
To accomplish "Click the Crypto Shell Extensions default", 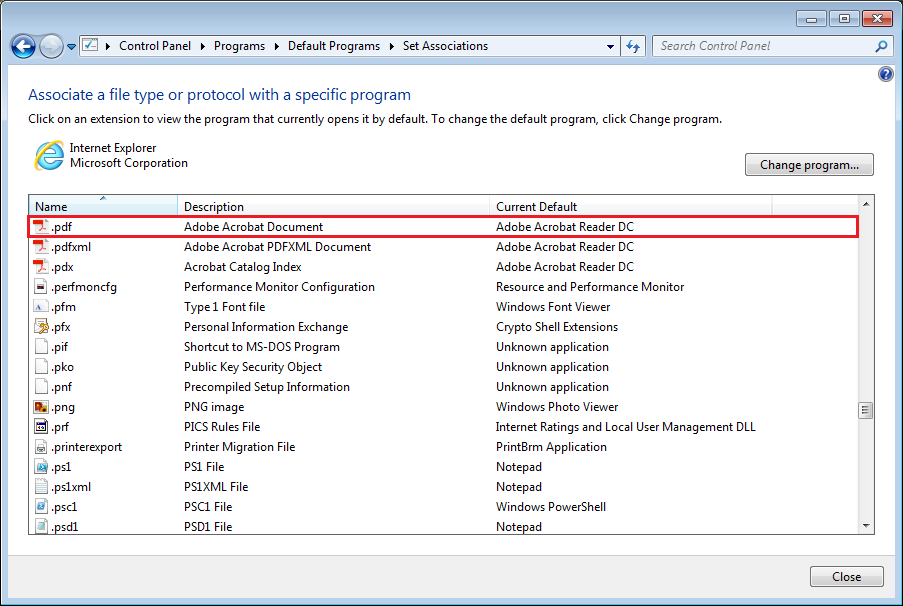I will 557,327.
